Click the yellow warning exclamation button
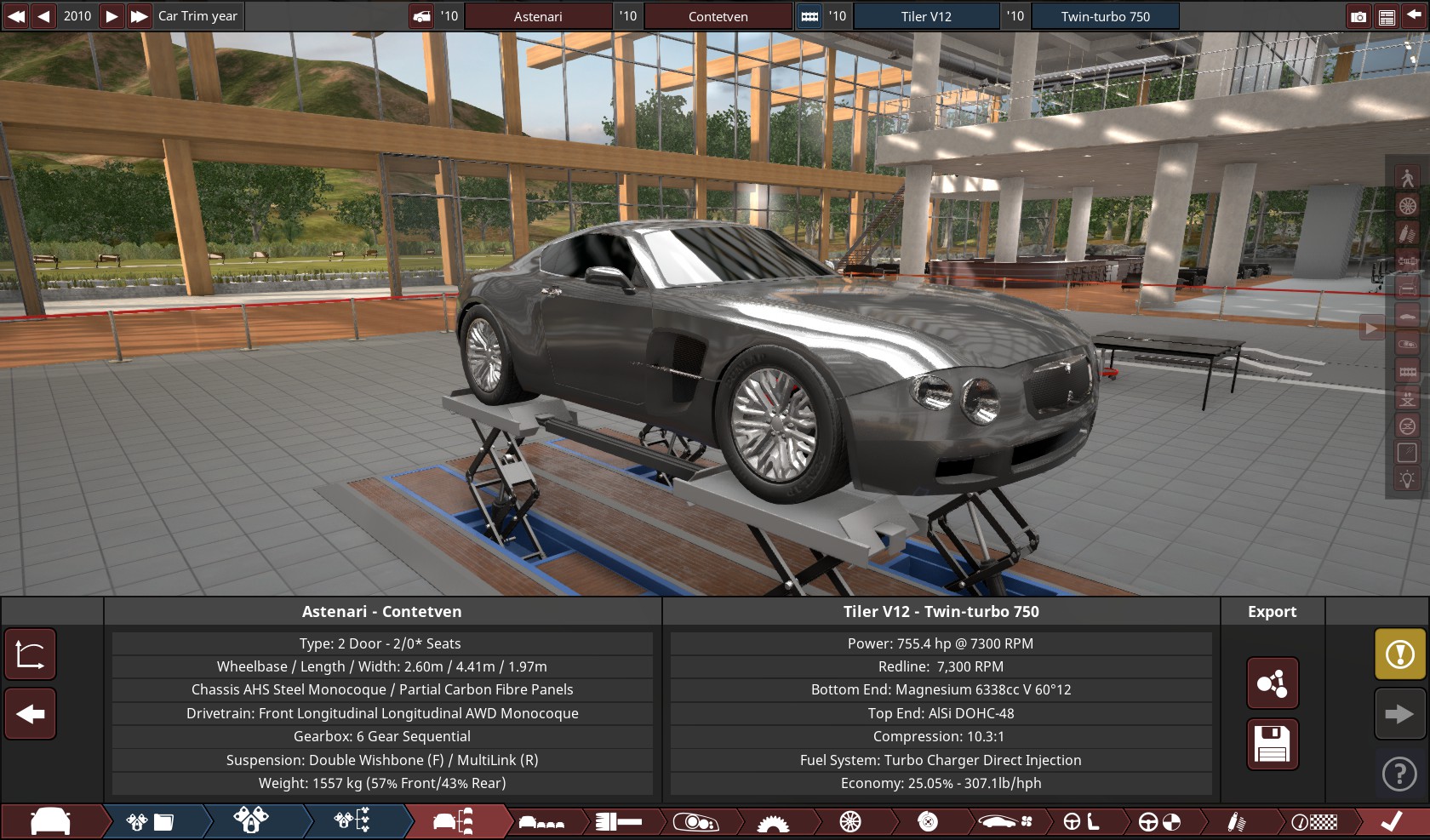The image size is (1430, 840). pos(1400,654)
